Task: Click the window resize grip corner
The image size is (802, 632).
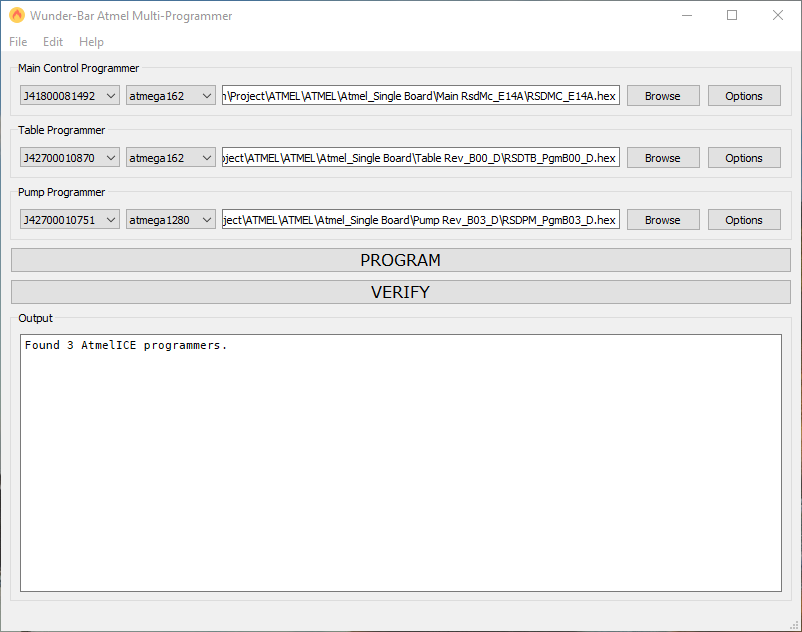Action: click(794, 625)
